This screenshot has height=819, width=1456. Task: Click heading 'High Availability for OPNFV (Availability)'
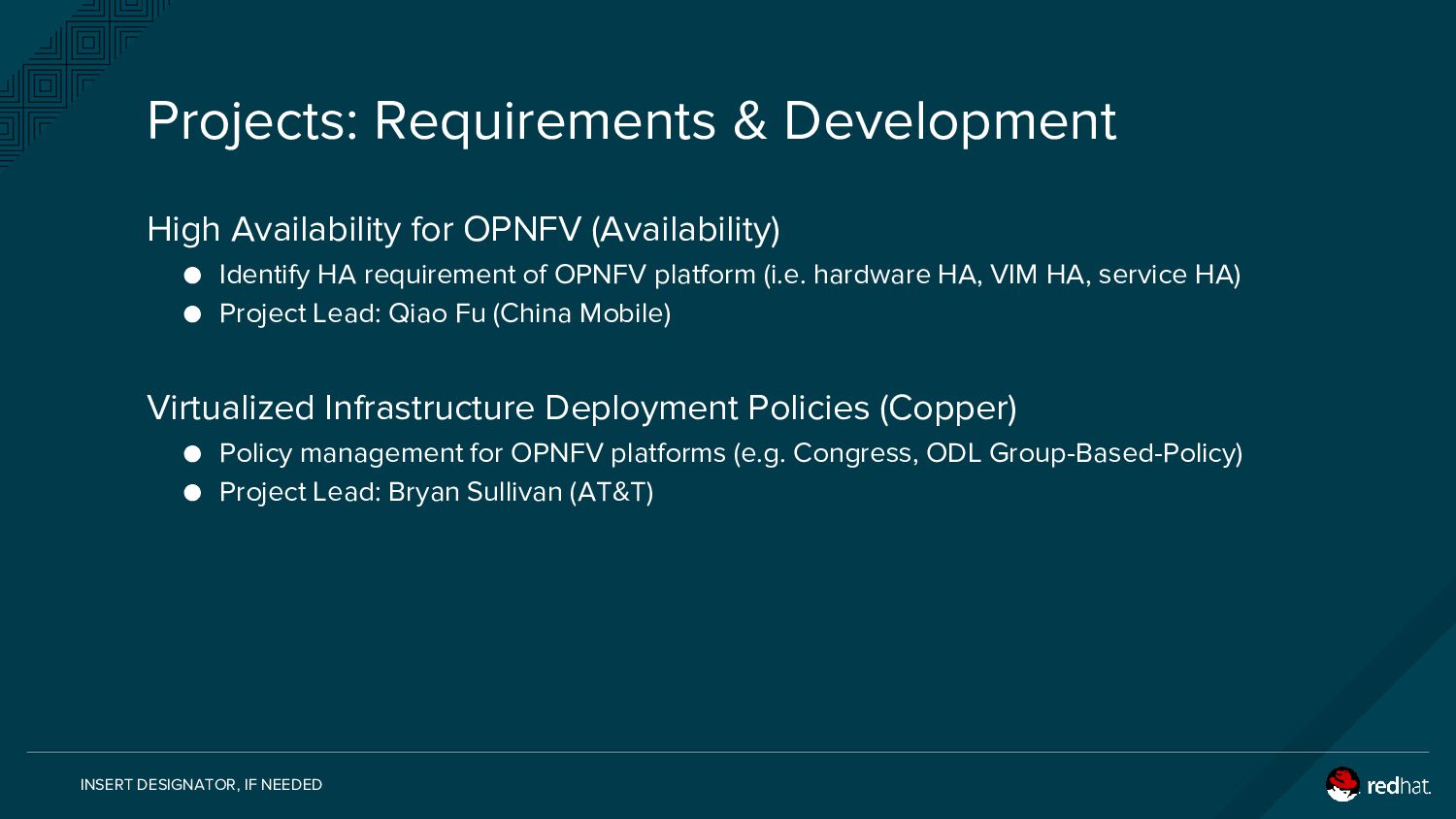coord(463,229)
